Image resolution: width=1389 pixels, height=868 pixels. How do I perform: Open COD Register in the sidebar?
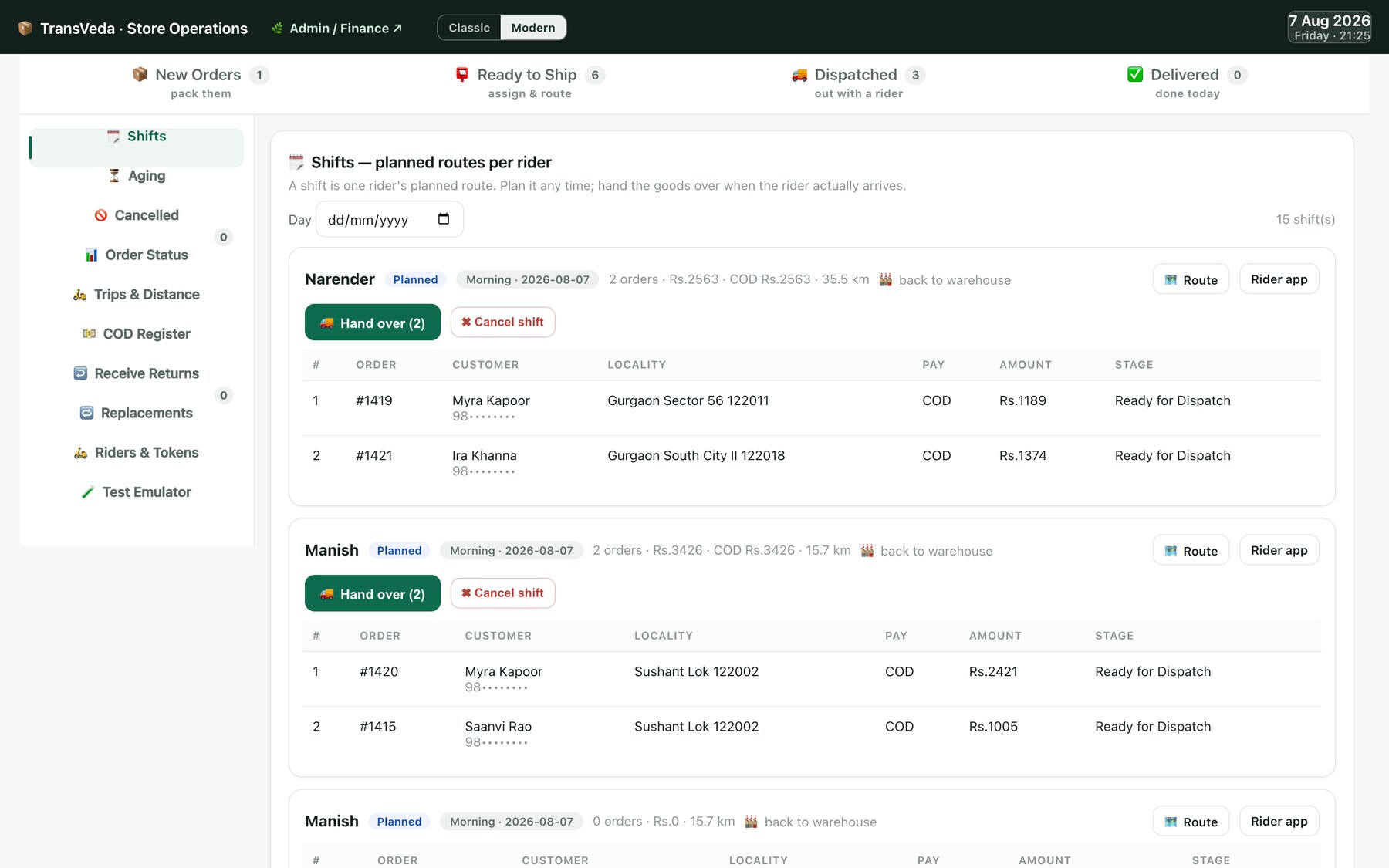point(137,334)
